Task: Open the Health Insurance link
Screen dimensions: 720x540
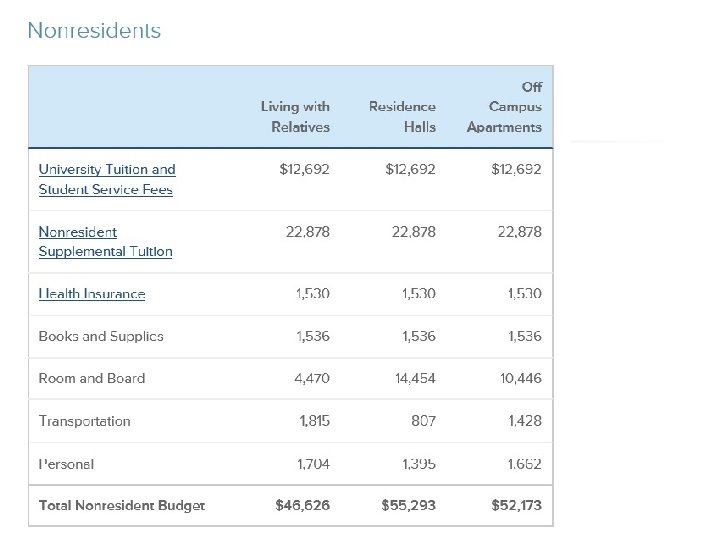Action: (x=92, y=294)
